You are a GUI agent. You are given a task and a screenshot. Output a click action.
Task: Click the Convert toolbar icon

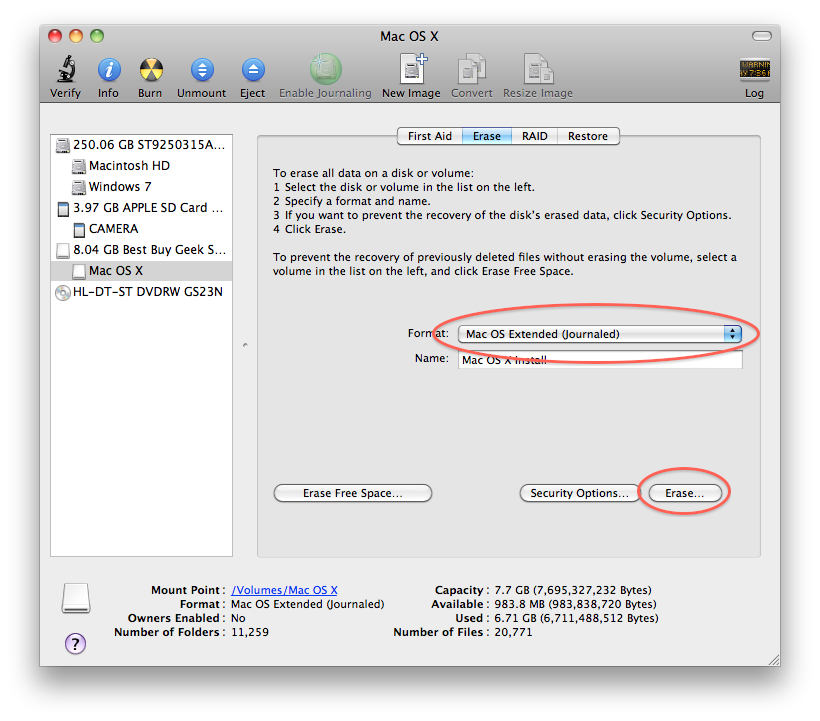471,68
